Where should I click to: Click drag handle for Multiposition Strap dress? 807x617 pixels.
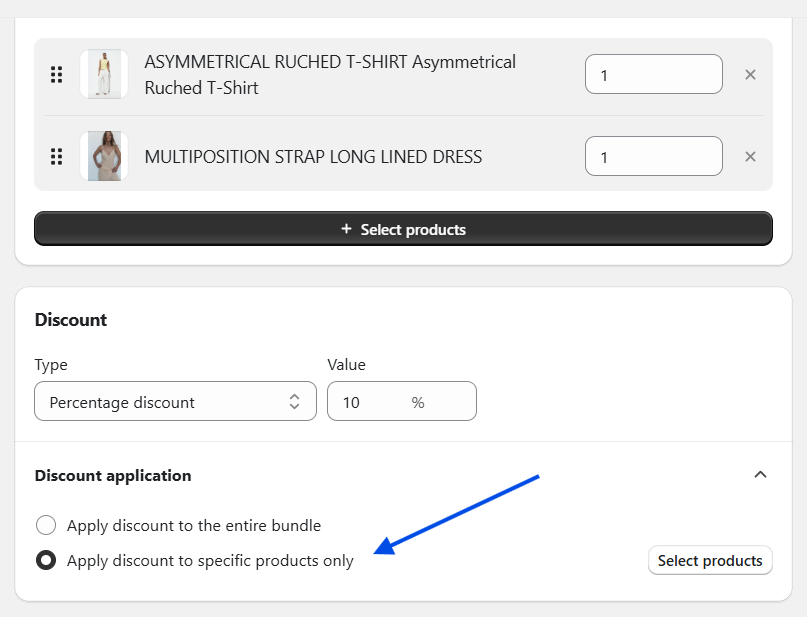coord(57,156)
